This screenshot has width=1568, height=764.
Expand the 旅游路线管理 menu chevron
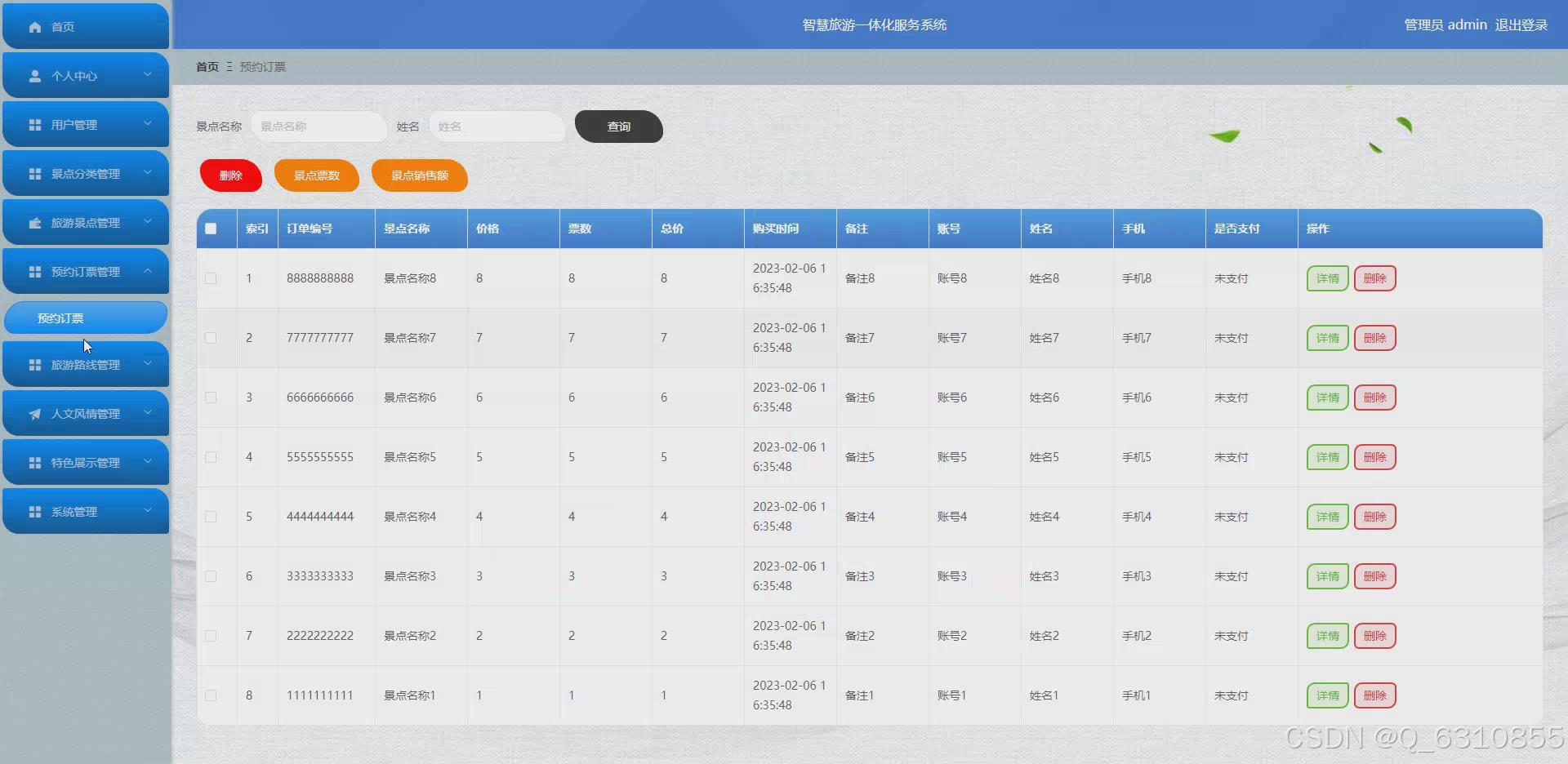(x=148, y=363)
